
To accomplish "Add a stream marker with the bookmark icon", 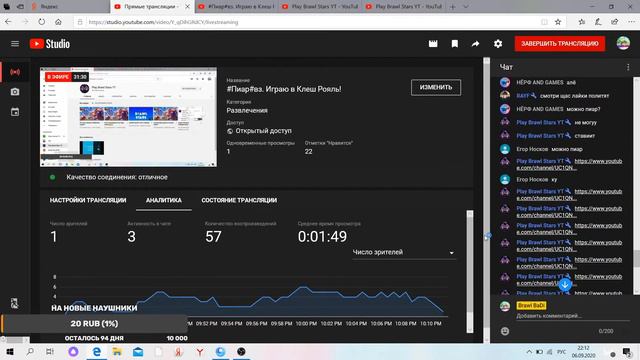I will tap(455, 44).
